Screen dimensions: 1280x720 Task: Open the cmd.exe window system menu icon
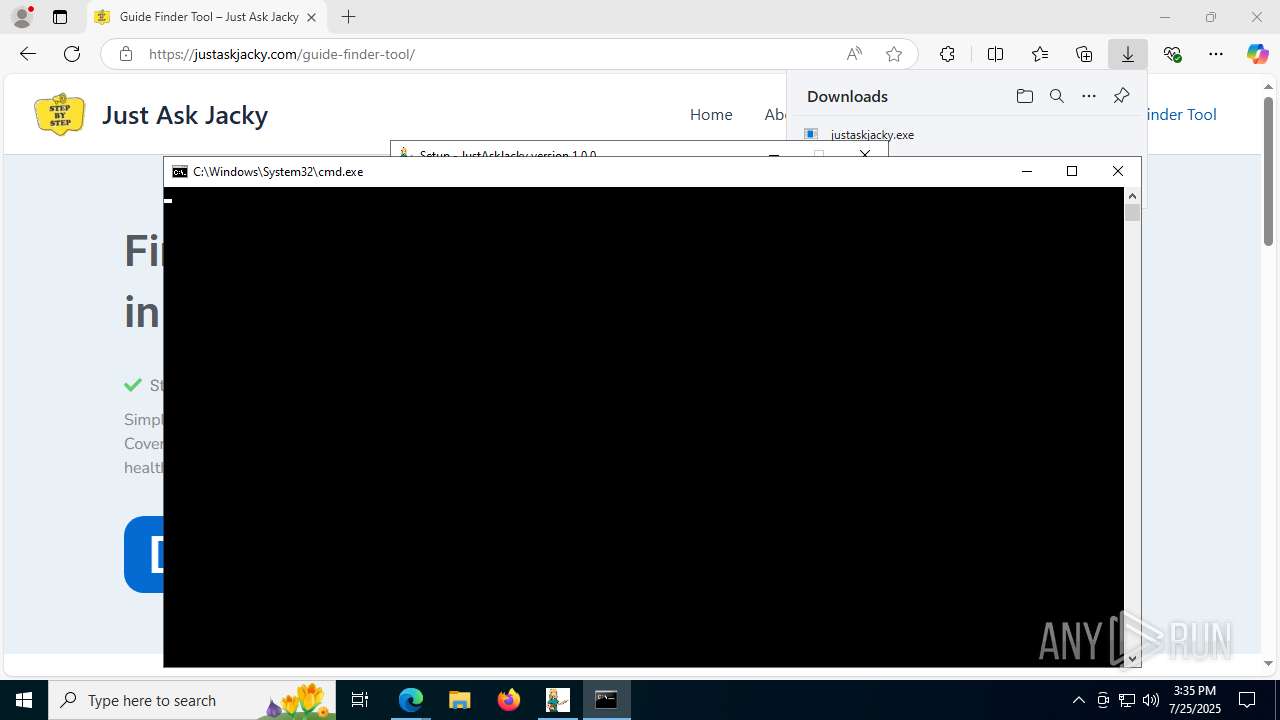179,172
